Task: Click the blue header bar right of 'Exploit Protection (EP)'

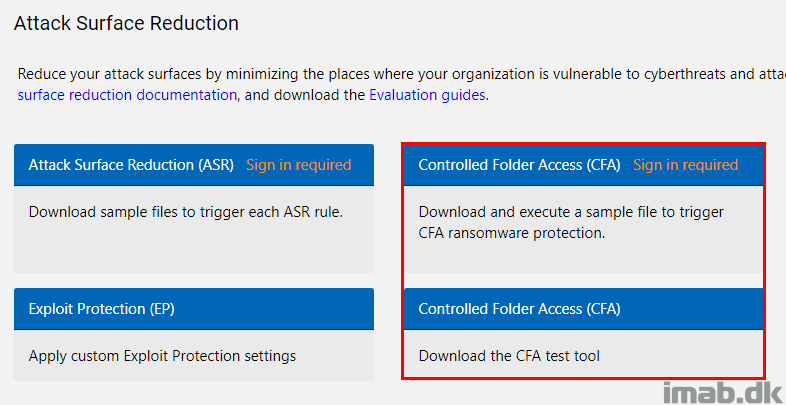Action: point(280,309)
